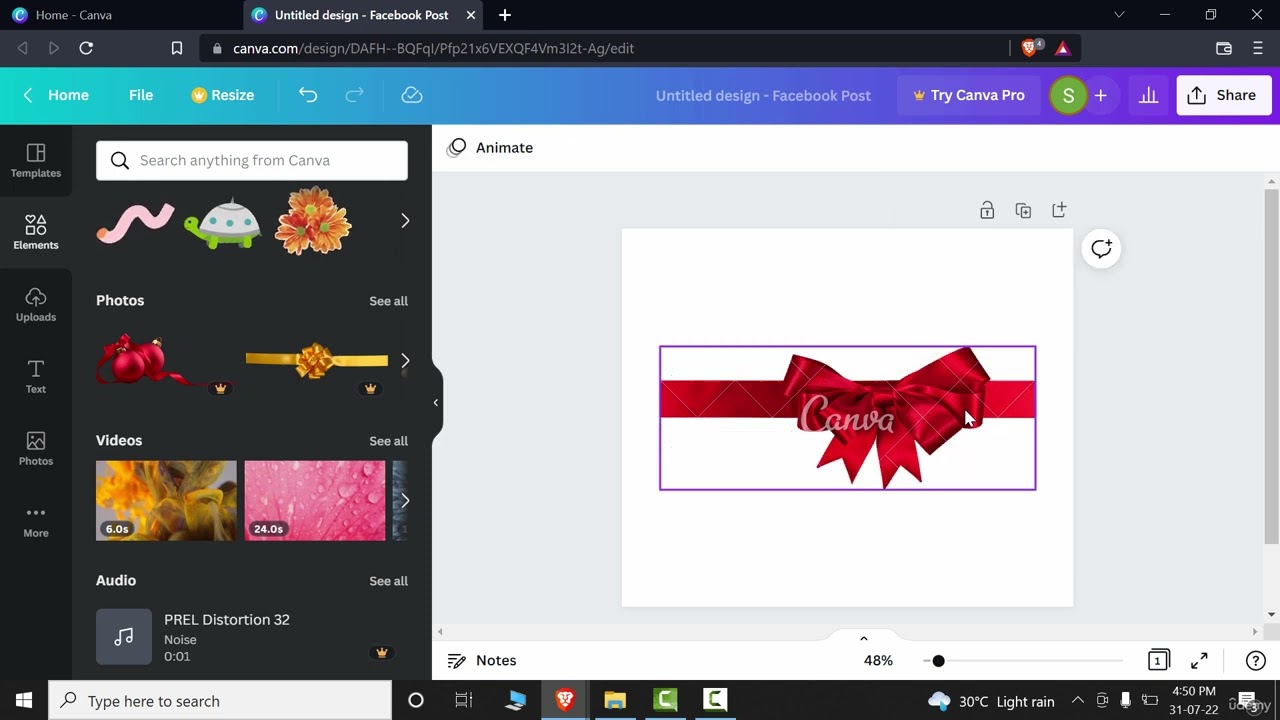
Task: Focus the Canva search field
Action: pos(252,160)
